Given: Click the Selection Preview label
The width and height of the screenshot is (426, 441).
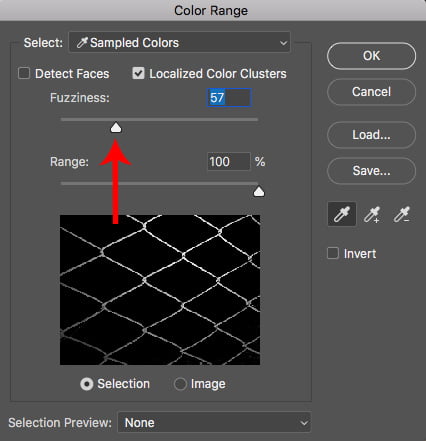Looking at the screenshot, I should pos(60,423).
